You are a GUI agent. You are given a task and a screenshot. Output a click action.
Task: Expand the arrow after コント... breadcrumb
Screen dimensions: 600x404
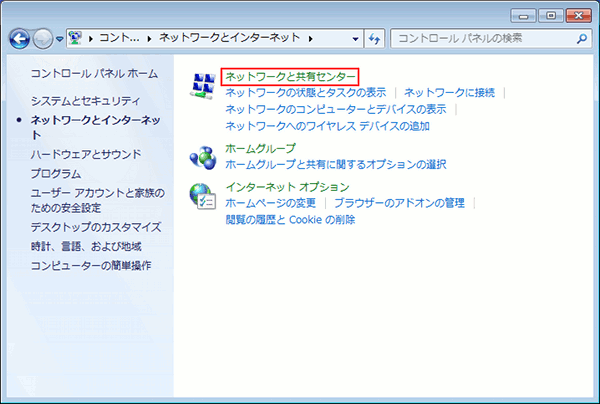pyautogui.click(x=148, y=39)
